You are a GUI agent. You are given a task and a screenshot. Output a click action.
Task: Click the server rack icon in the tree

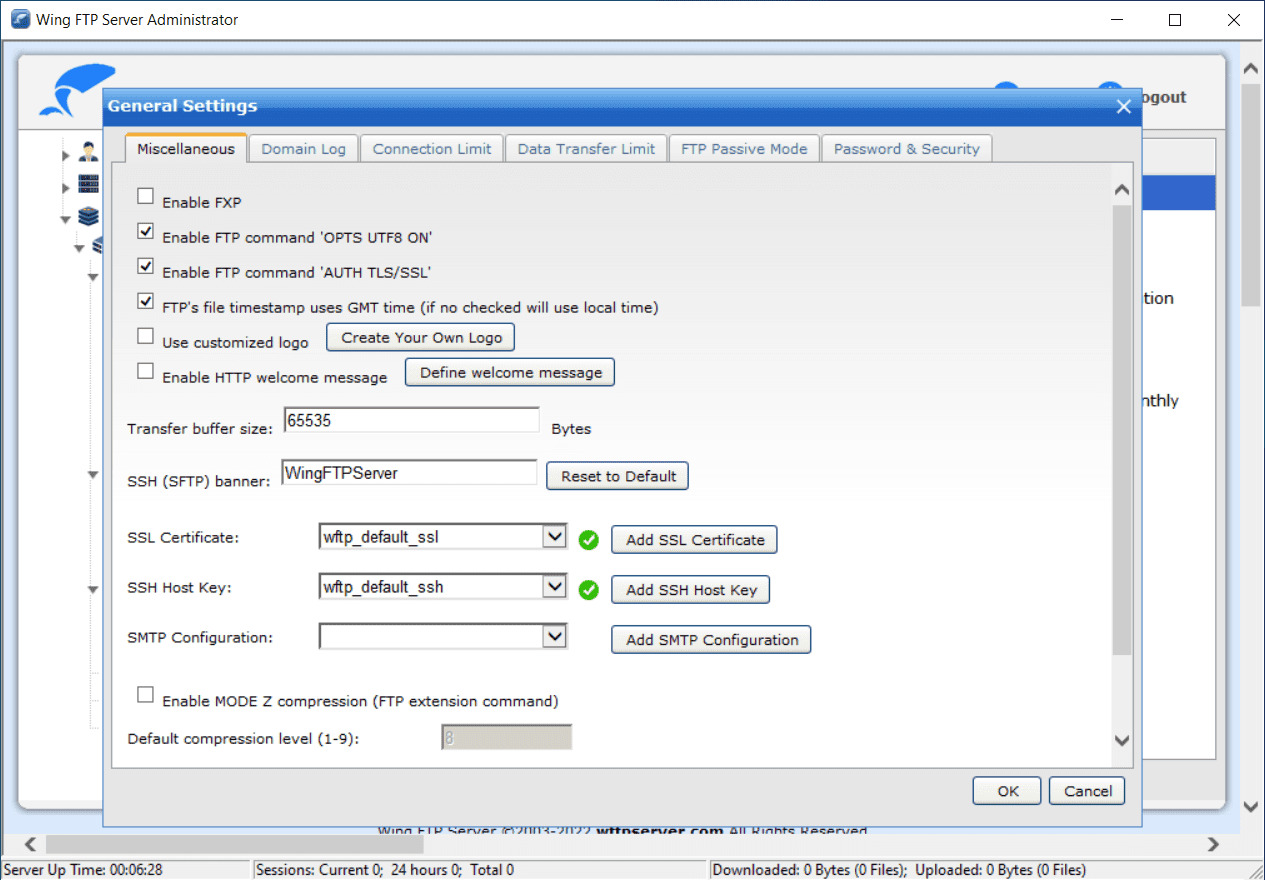tap(89, 185)
